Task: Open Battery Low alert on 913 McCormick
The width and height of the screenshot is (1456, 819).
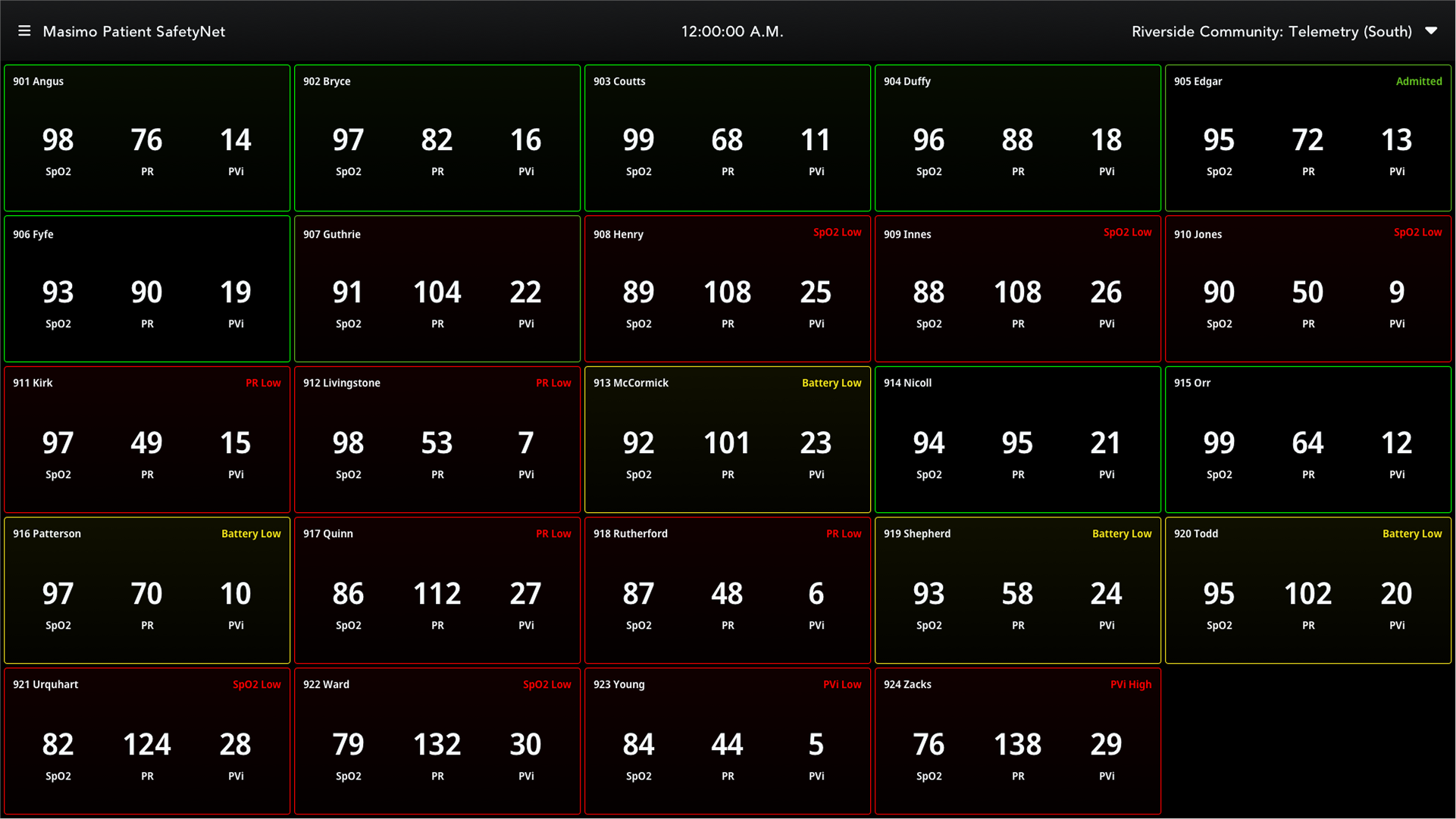Action: click(x=831, y=383)
